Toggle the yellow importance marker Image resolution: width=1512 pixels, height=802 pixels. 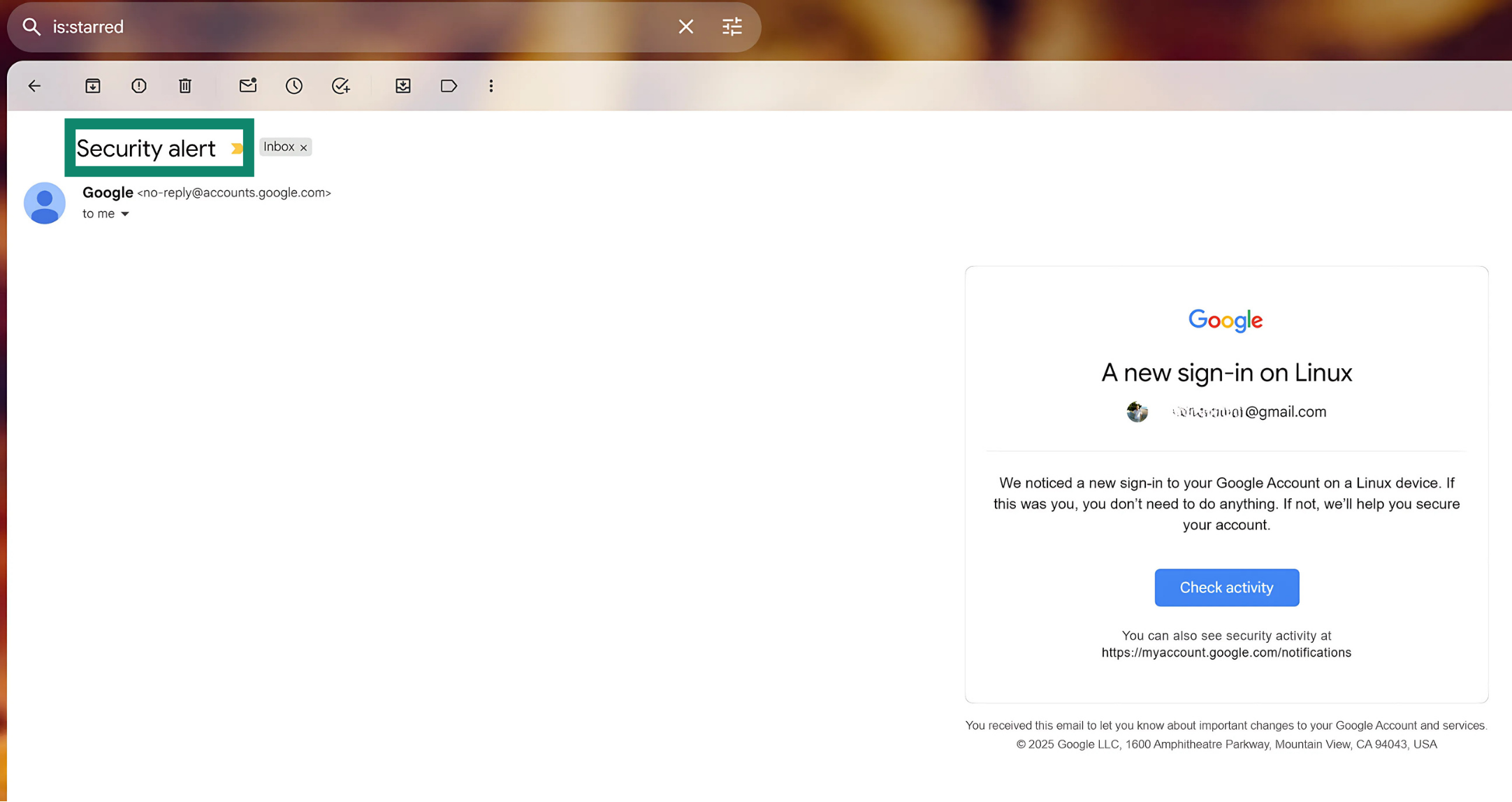pyautogui.click(x=237, y=148)
